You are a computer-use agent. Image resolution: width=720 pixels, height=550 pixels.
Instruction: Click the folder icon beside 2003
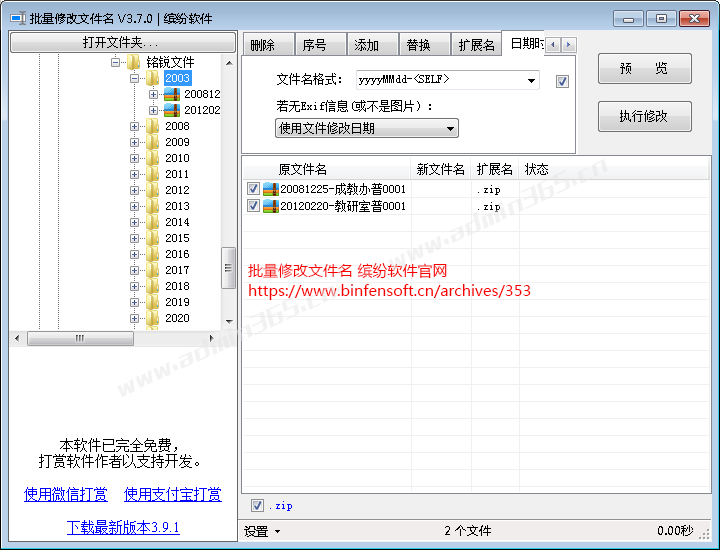152,78
